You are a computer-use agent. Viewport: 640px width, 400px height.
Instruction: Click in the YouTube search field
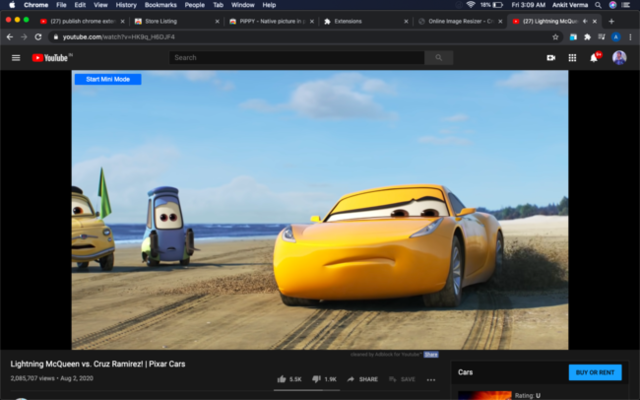click(x=295, y=58)
